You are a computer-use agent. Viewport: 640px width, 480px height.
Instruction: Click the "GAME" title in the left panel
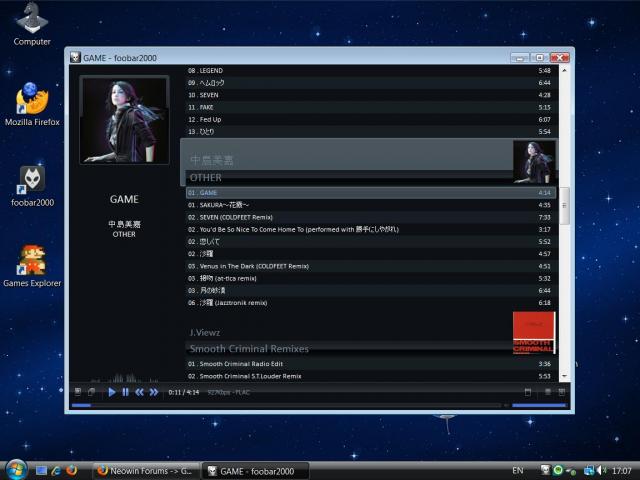tap(124, 199)
